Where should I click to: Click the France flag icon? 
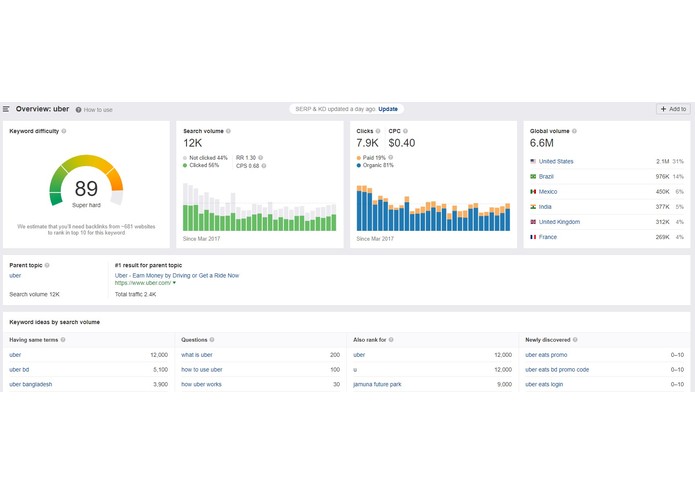(533, 237)
